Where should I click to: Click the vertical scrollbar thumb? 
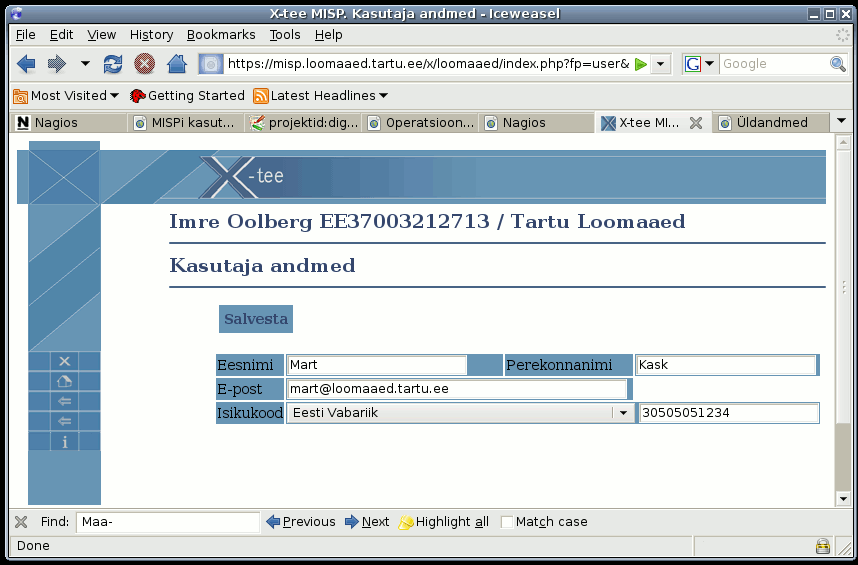pyautogui.click(x=843, y=287)
